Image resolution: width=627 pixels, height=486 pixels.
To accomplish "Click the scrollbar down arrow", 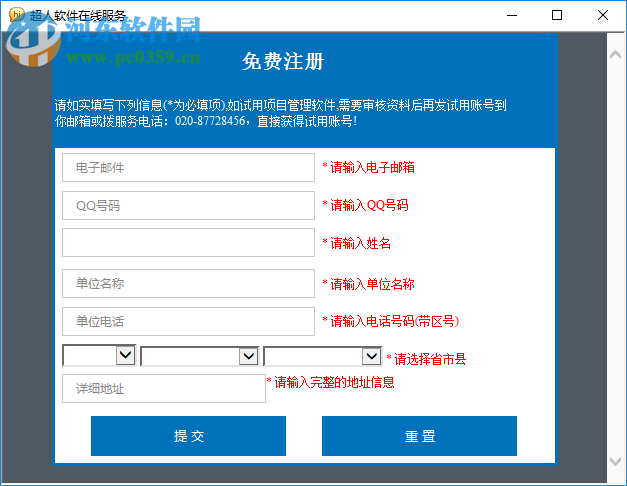I will pos(615,461).
